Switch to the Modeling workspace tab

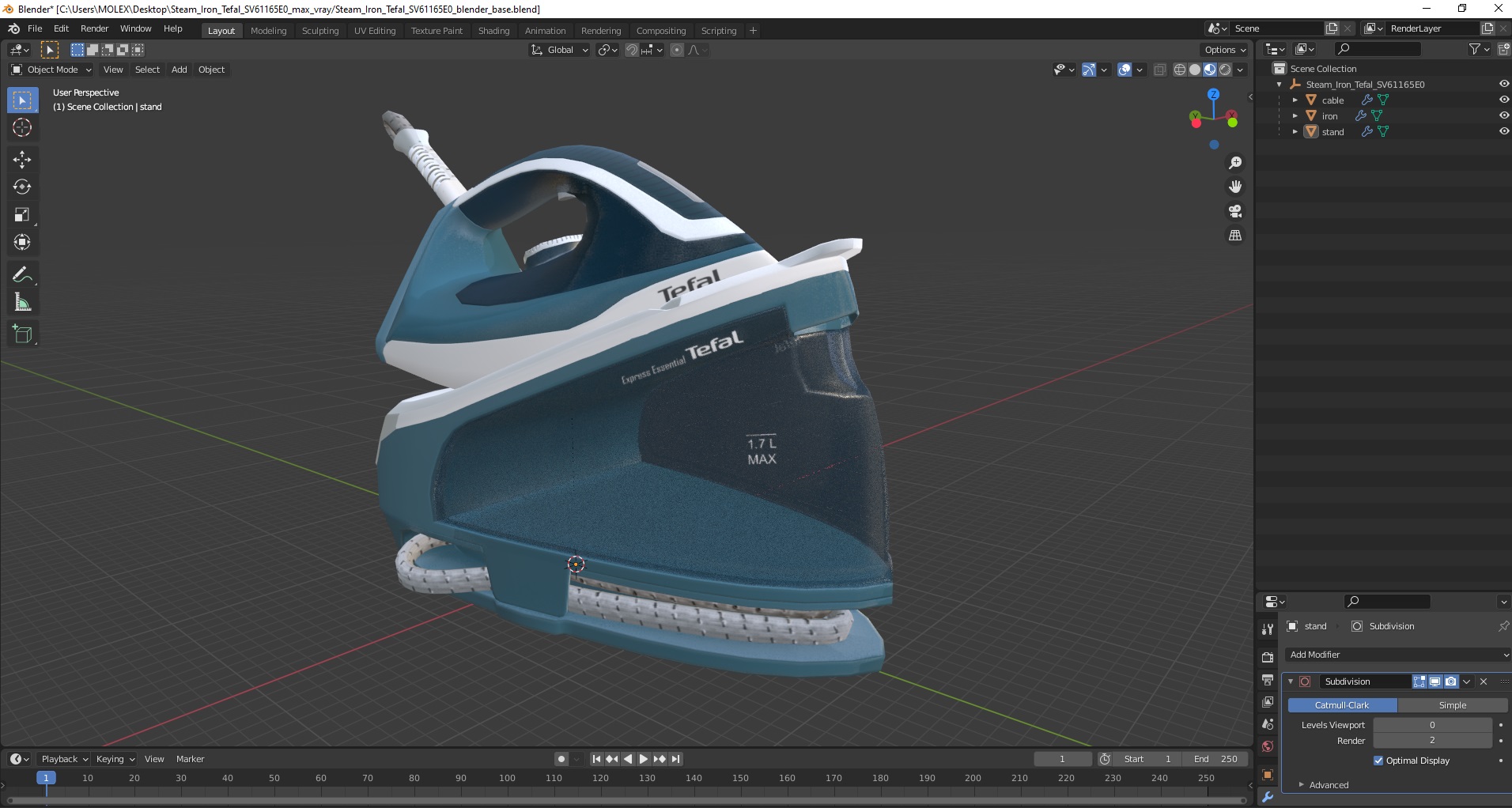[x=269, y=31]
